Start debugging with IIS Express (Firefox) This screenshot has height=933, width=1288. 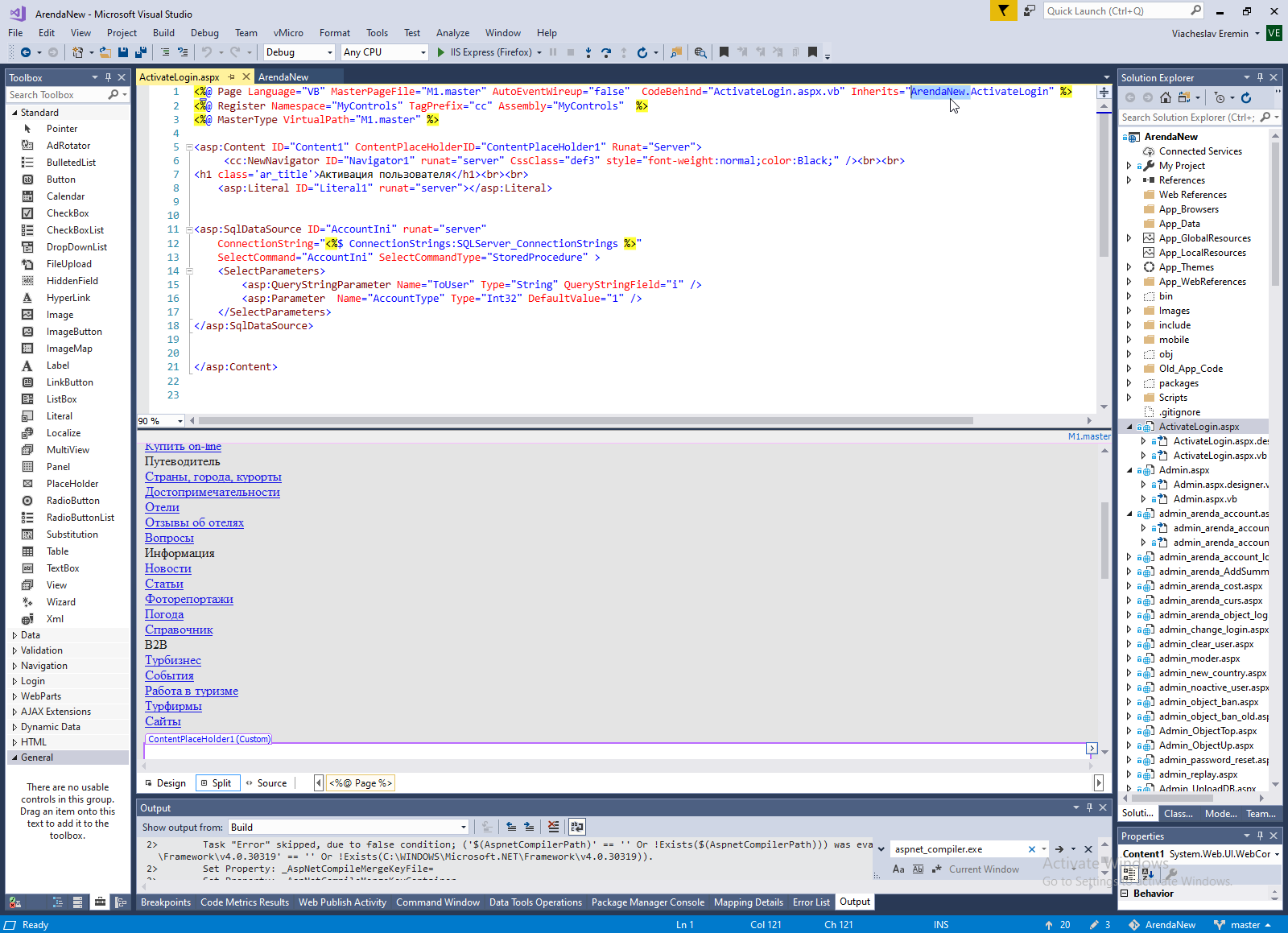tap(490, 52)
